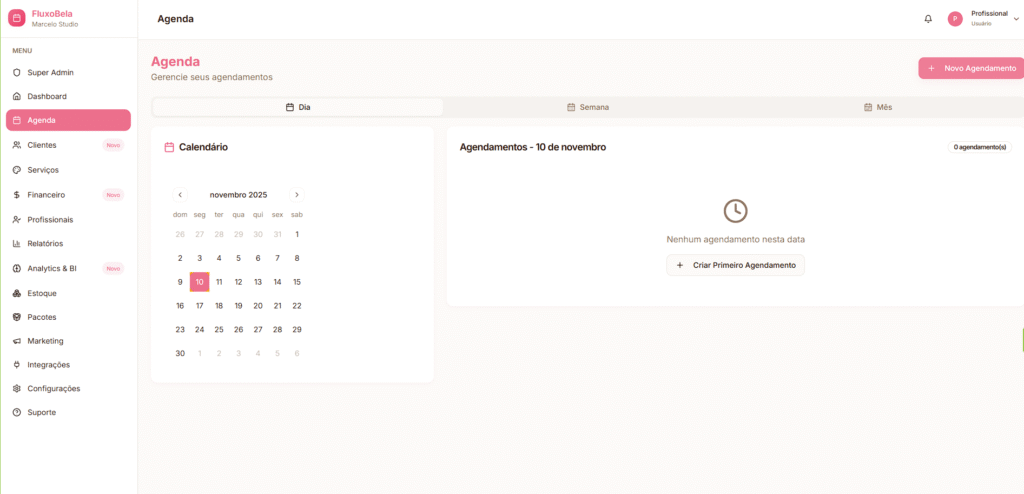Click the Integrações plug icon

17,365
